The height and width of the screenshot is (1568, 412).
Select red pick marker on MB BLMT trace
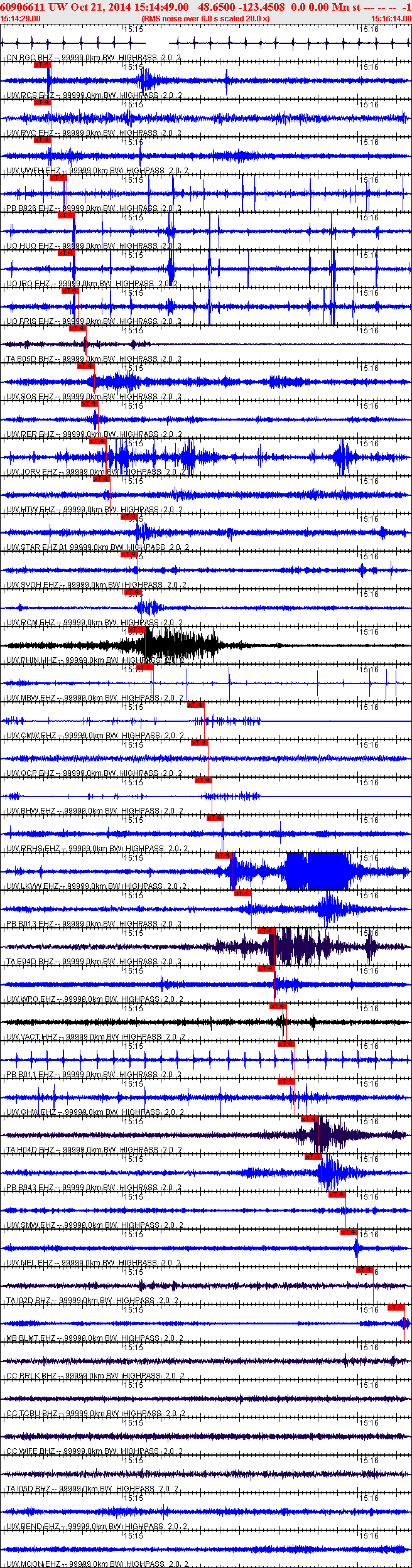pos(396,1308)
